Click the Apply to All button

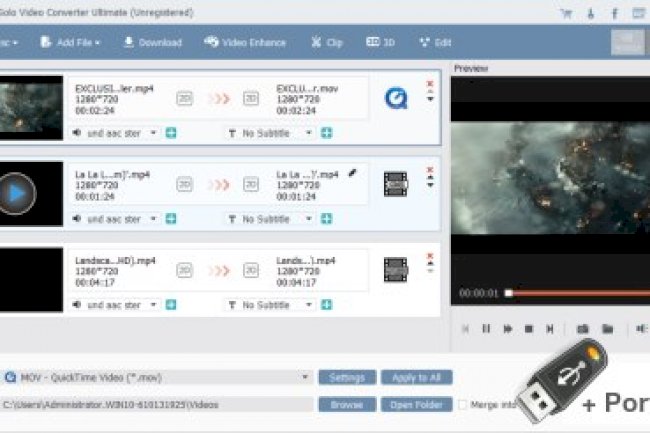[416, 378]
